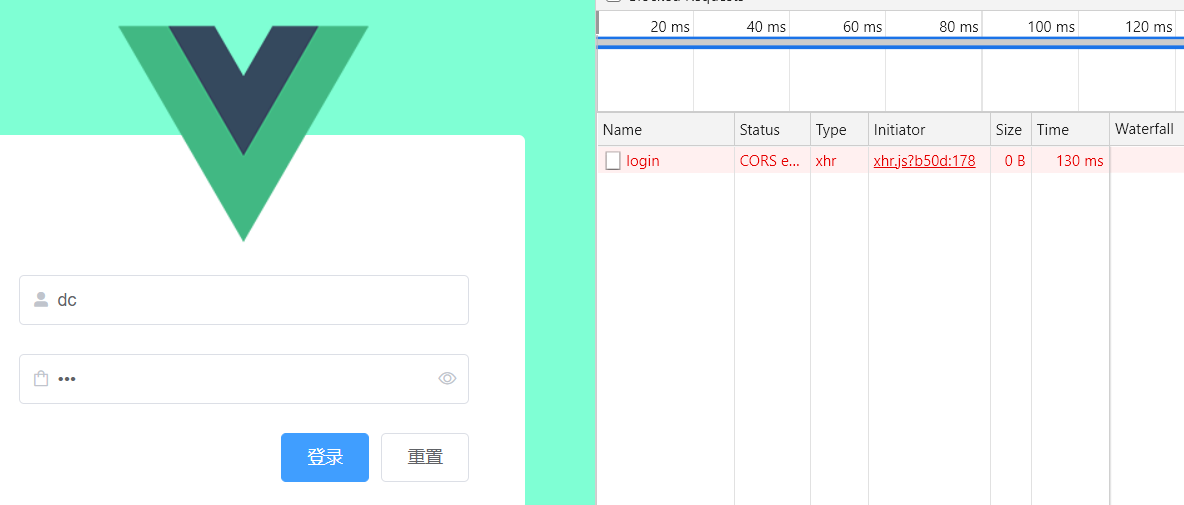
Task: Open the xhr.js?b50d:178 initiator link
Action: [924, 160]
